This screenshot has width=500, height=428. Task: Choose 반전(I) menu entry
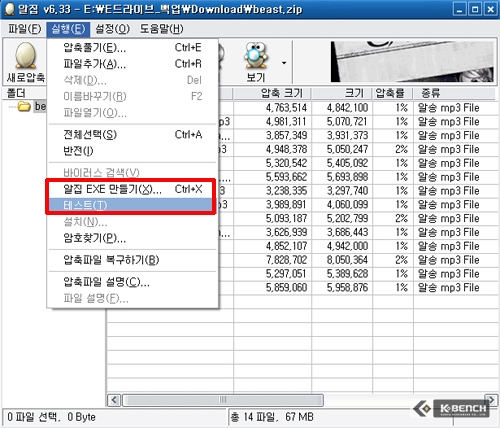click(132, 151)
